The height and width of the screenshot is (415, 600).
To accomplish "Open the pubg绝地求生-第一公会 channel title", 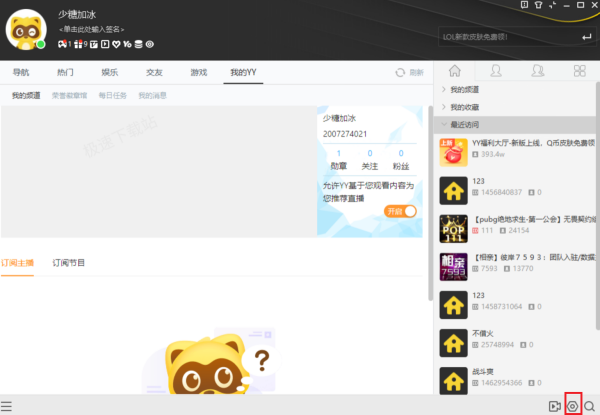I will (x=535, y=219).
